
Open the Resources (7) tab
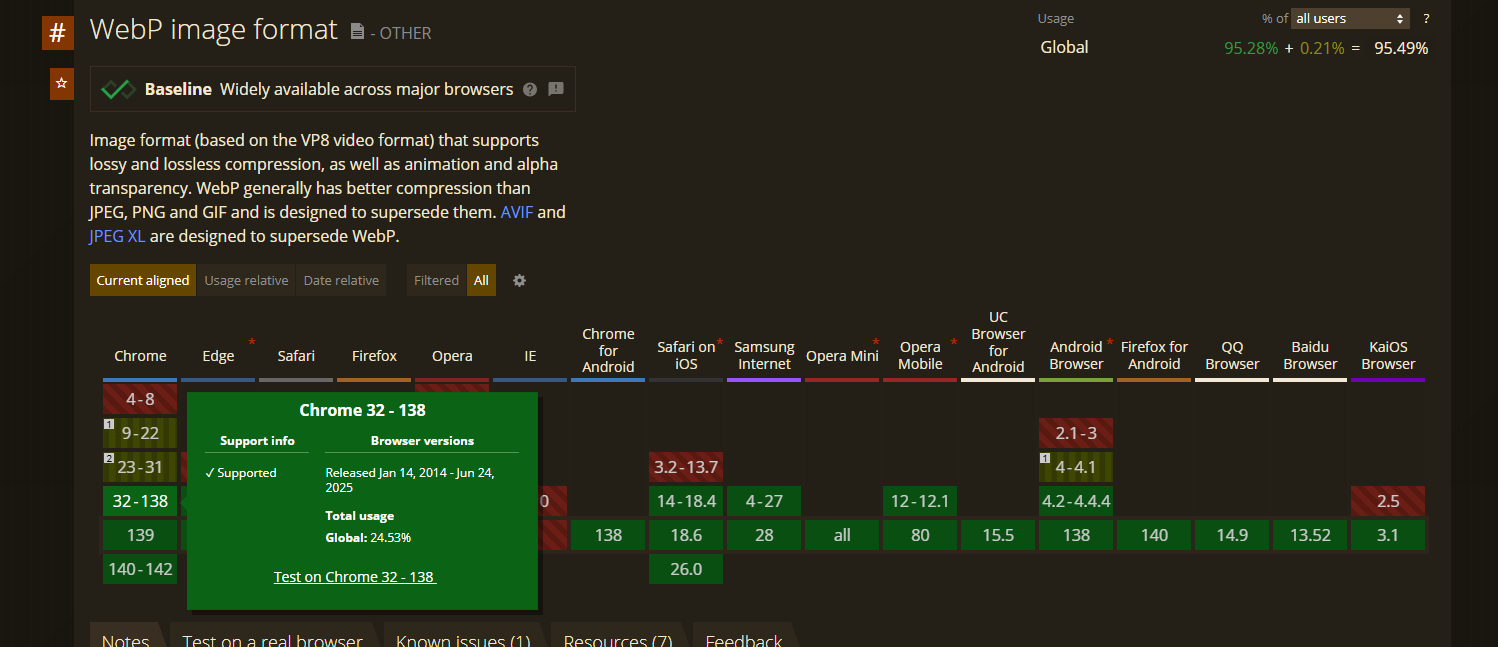618,640
